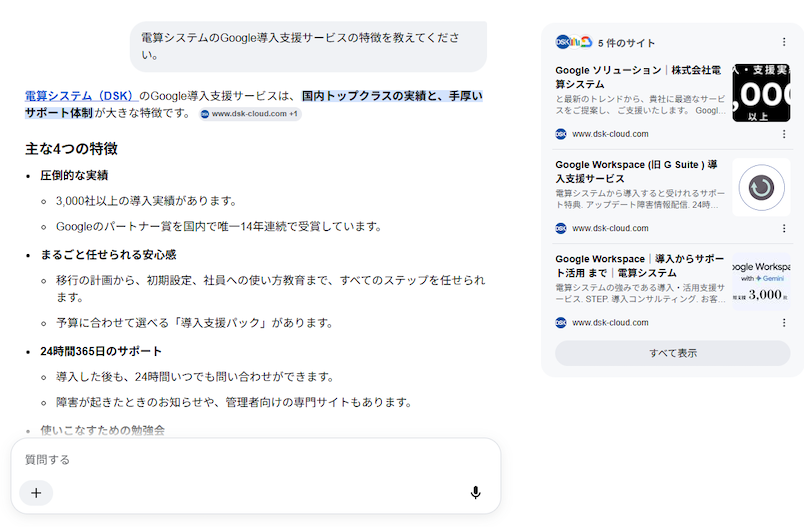Click the 主な4つの特徴 heading
Viewport: 804px width, 527px height.
pyautogui.click(x=71, y=149)
